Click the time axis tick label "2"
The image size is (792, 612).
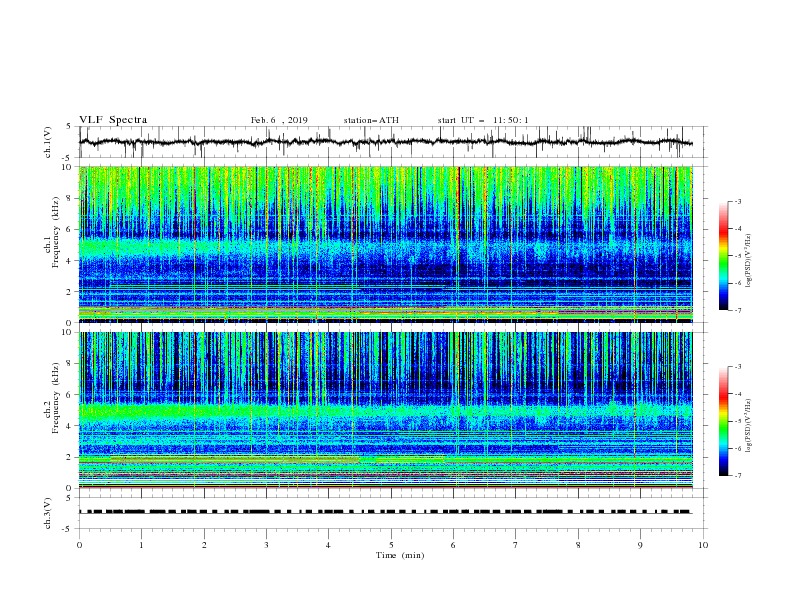coord(204,545)
